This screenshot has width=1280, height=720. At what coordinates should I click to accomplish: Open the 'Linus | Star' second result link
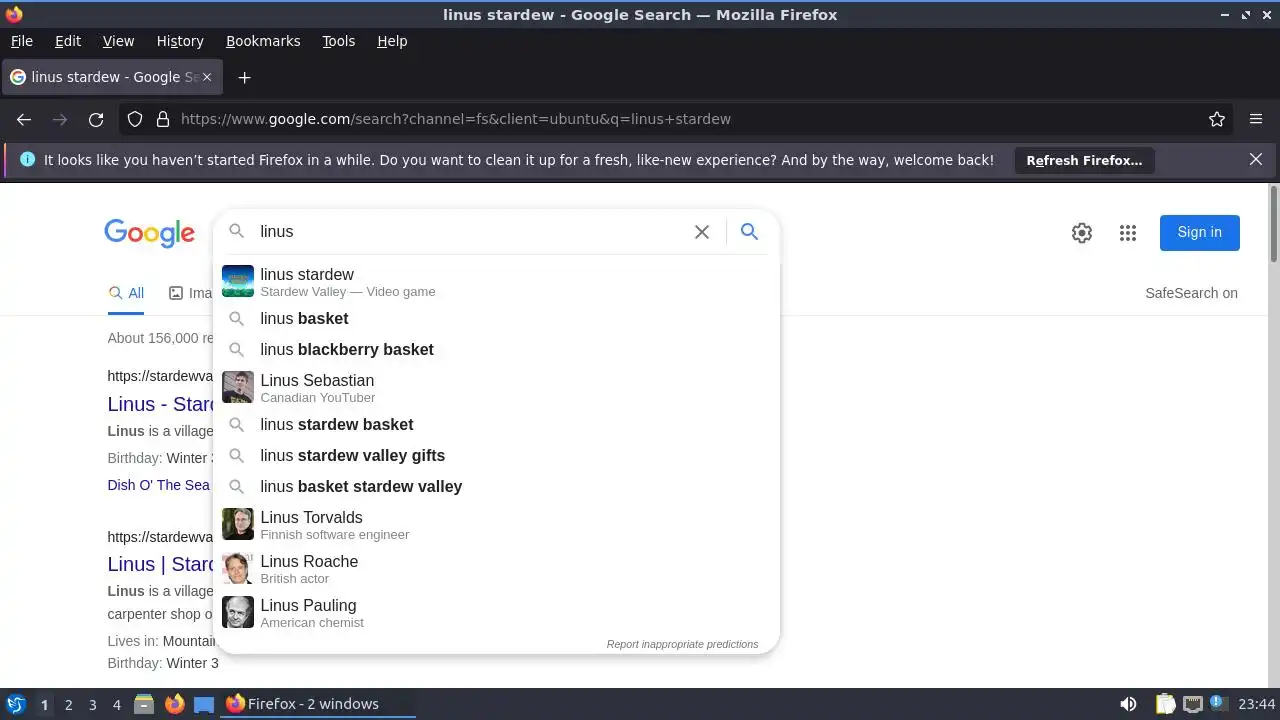(x=161, y=564)
